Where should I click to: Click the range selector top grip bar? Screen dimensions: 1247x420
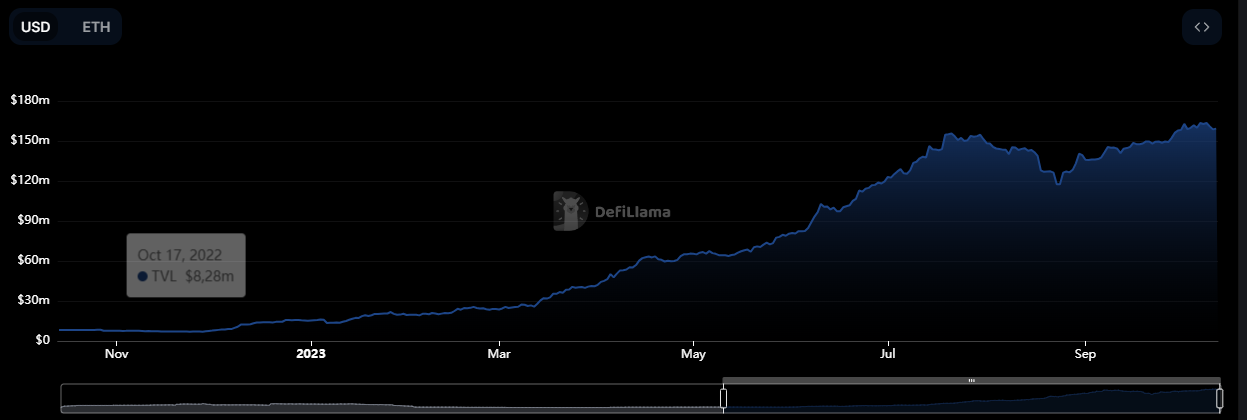point(971,380)
